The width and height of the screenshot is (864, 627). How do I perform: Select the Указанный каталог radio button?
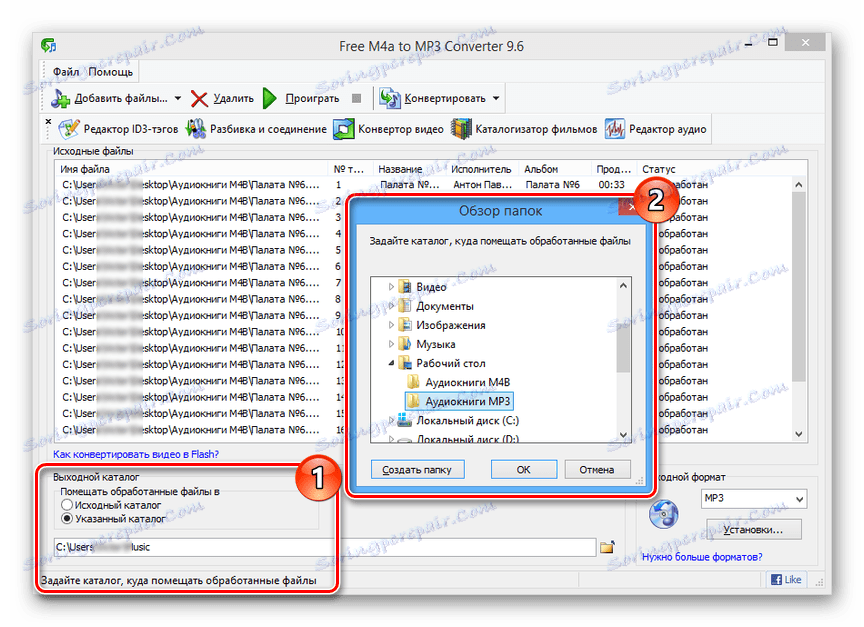pyautogui.click(x=67, y=518)
